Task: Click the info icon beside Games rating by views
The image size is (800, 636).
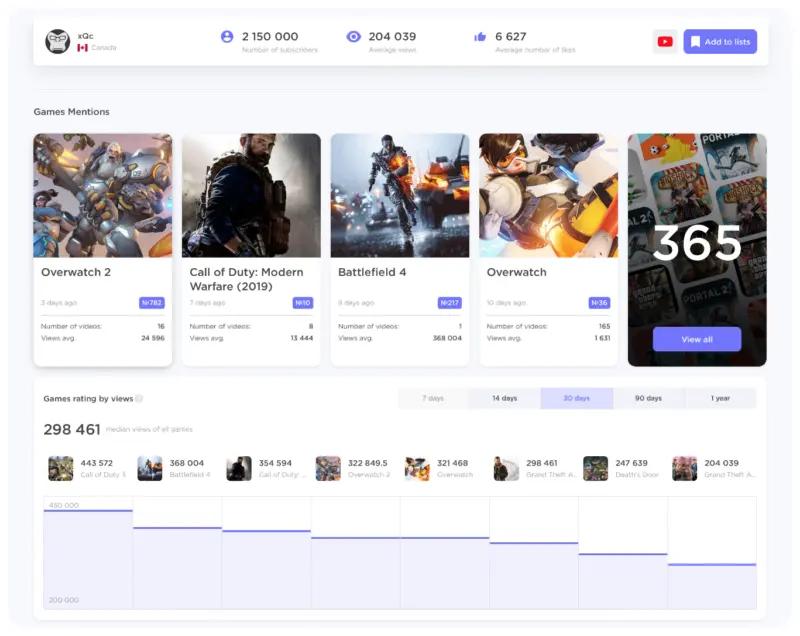Action: [x=139, y=398]
